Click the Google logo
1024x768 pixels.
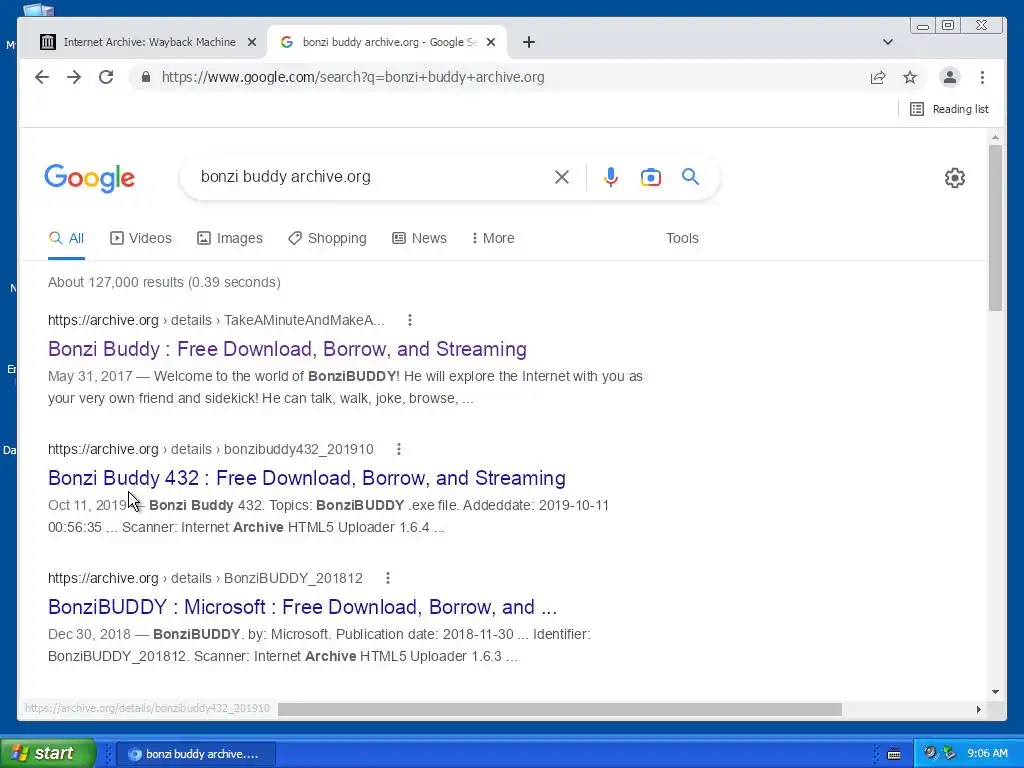click(x=89, y=178)
